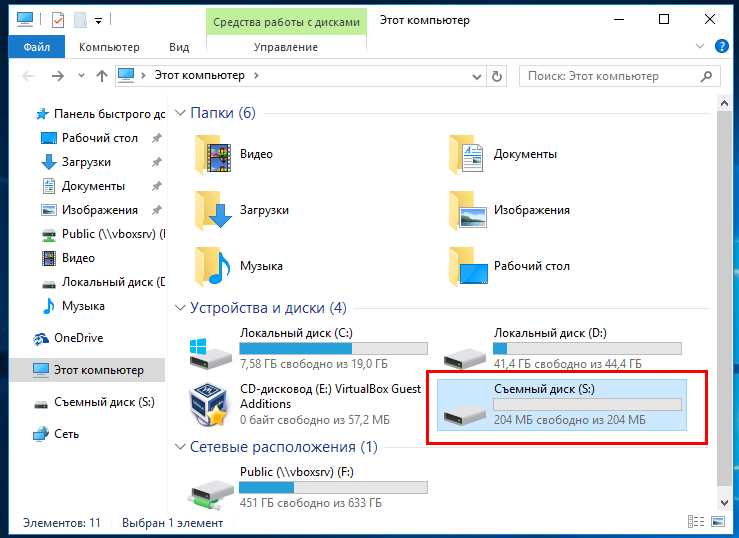This screenshot has width=739, height=538.
Task: Open the Рабочий стол folder icon in Папки
Action: pos(468,266)
